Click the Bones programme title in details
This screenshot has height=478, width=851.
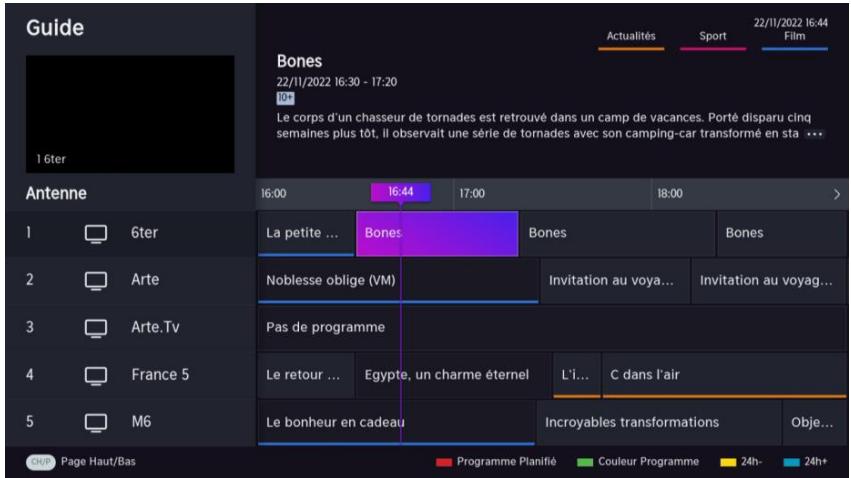click(299, 61)
